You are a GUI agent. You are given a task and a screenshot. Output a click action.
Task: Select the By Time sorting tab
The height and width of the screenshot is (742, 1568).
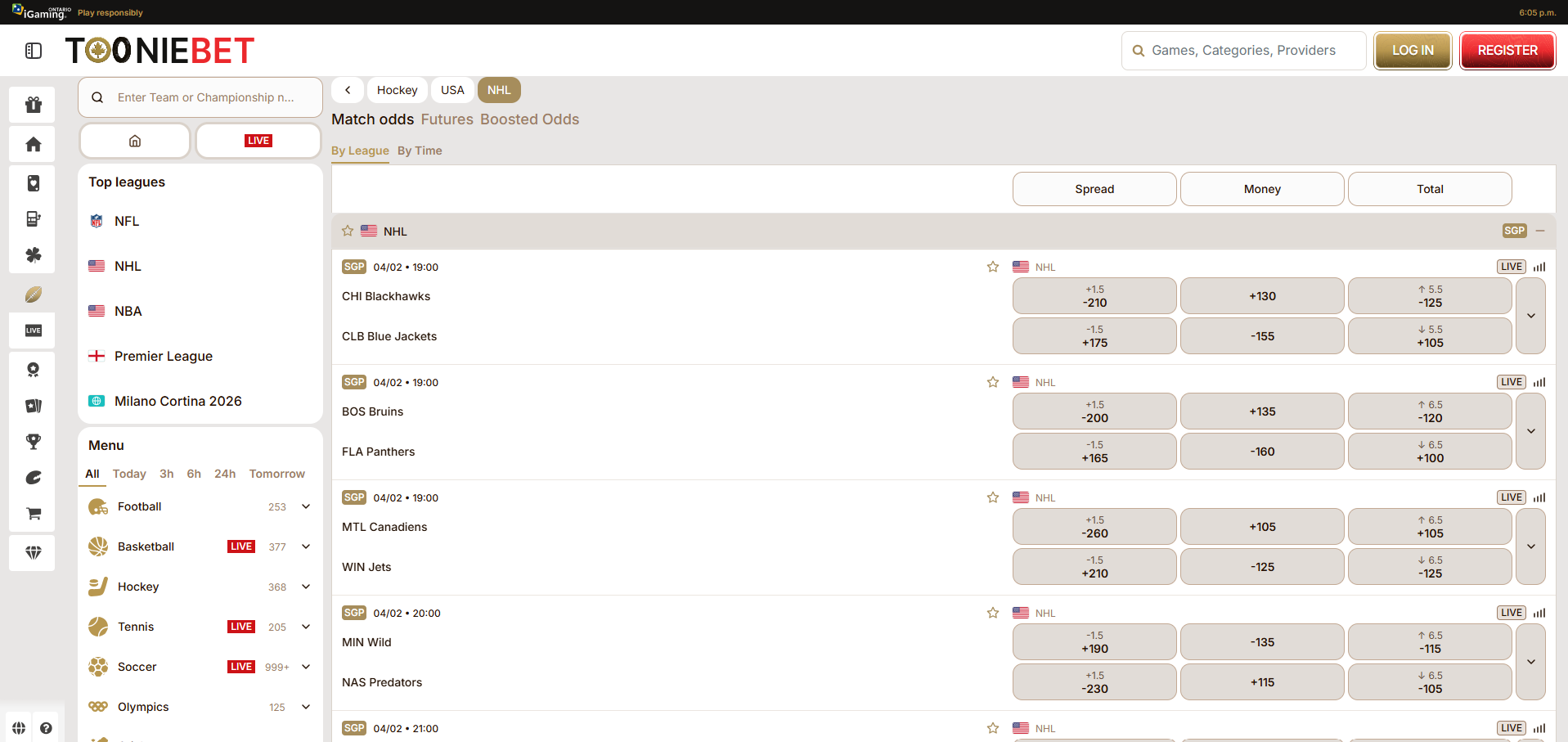[x=420, y=151]
